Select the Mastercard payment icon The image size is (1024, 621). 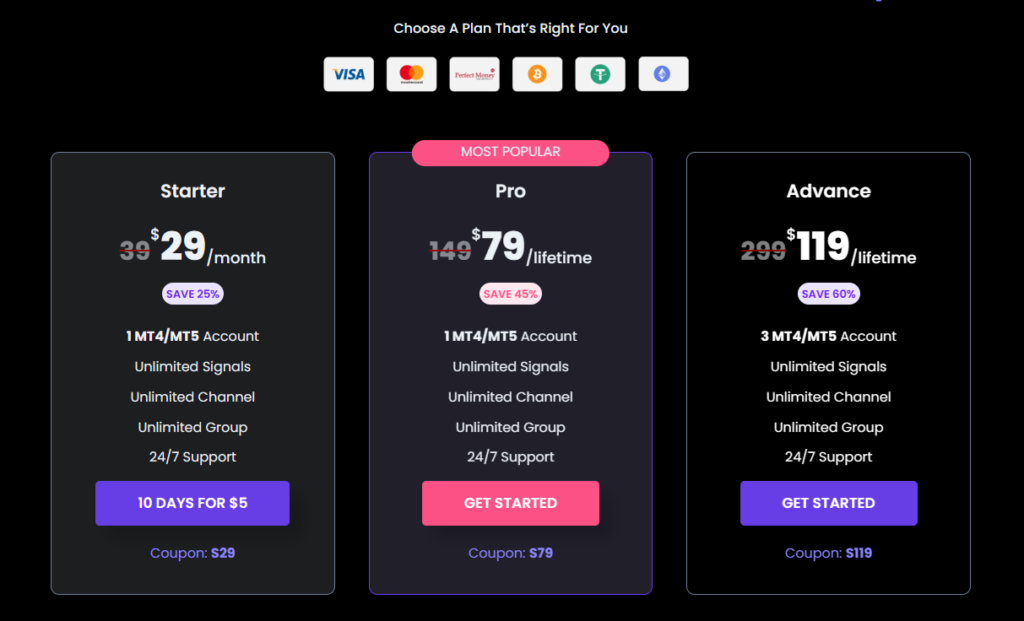point(411,74)
